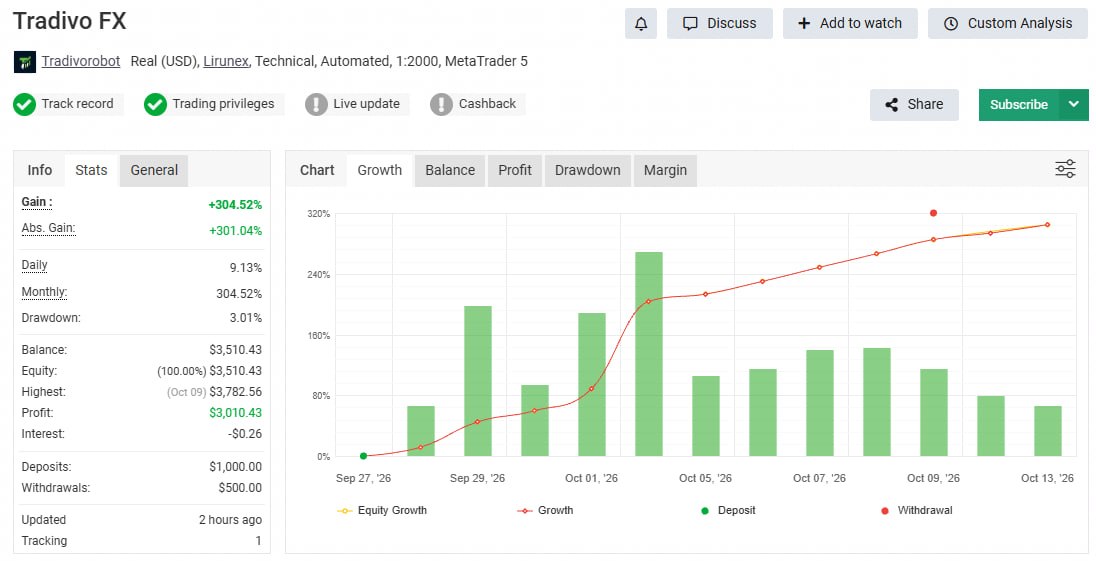This screenshot has height=561, width=1096.
Task: Open the Discuss button
Action: [x=719, y=24]
